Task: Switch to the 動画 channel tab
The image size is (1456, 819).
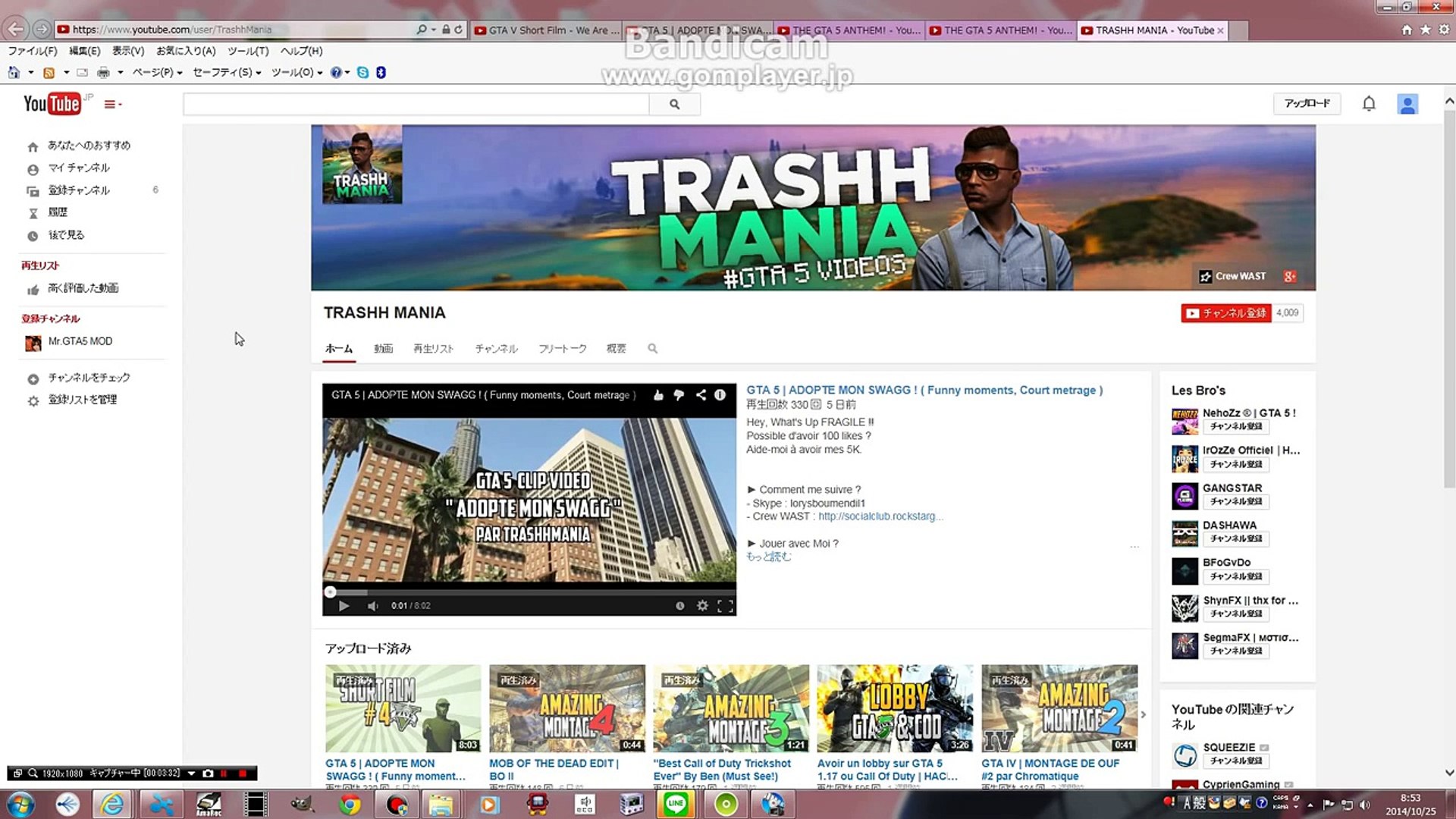Action: pos(383,349)
